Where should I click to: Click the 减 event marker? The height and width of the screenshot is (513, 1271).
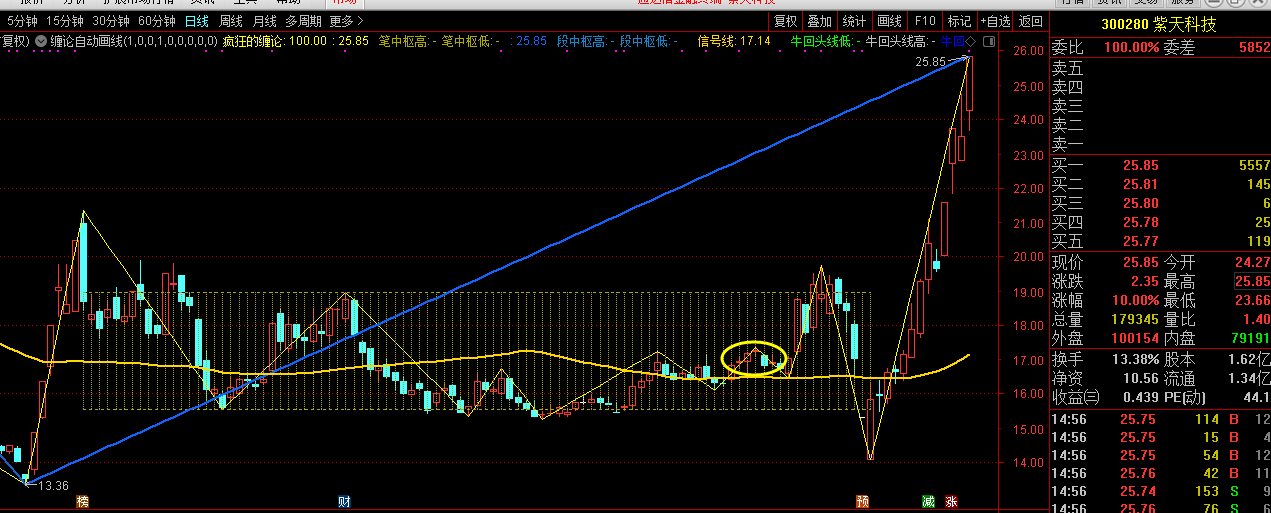pos(928,501)
